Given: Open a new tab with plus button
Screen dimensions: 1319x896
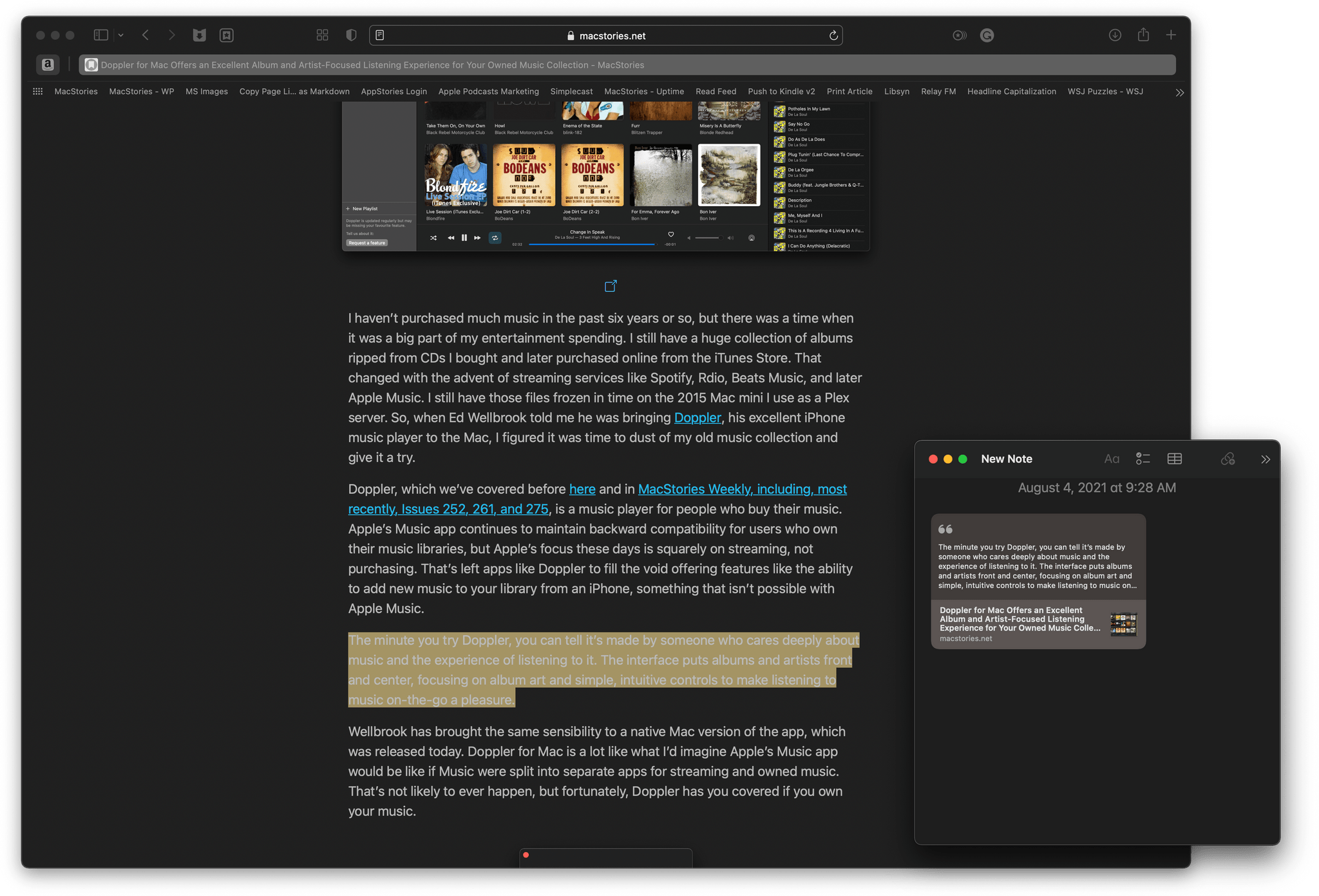Looking at the screenshot, I should click(1171, 35).
